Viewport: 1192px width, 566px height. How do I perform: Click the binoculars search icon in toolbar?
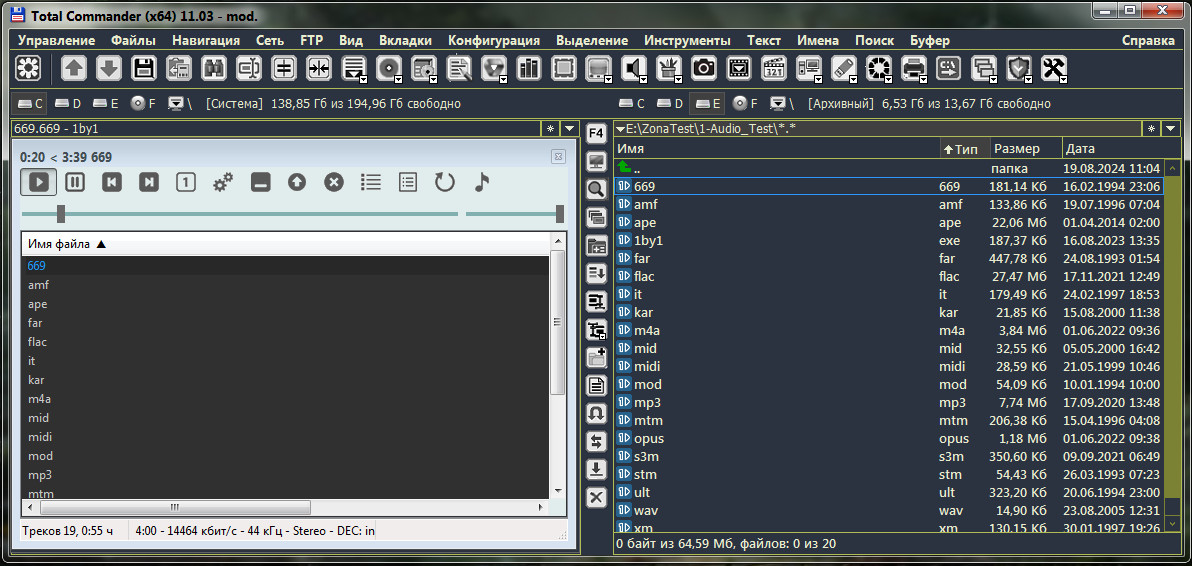(213, 68)
